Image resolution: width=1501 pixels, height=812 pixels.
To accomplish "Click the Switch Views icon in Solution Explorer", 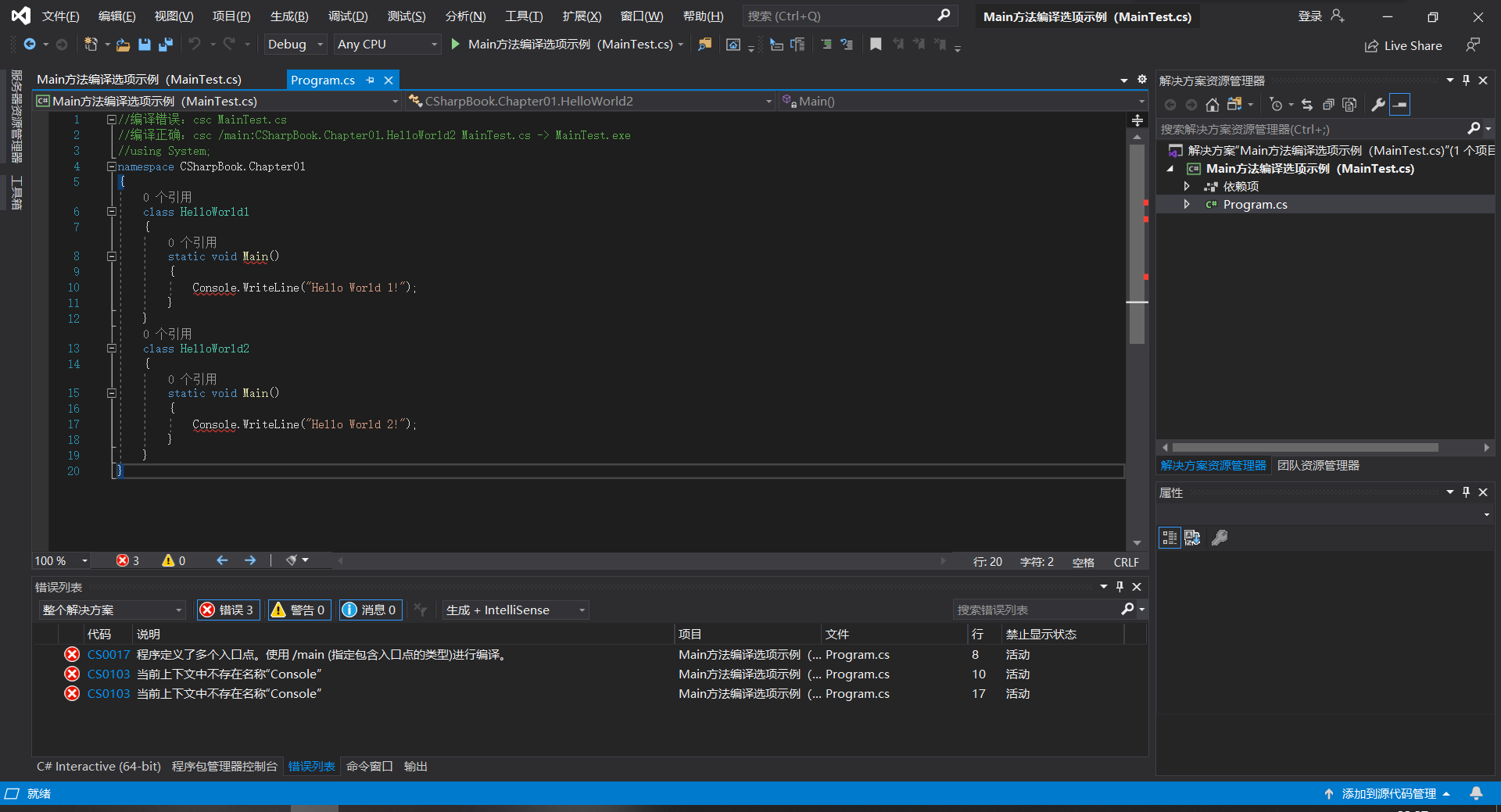I will click(x=1234, y=105).
